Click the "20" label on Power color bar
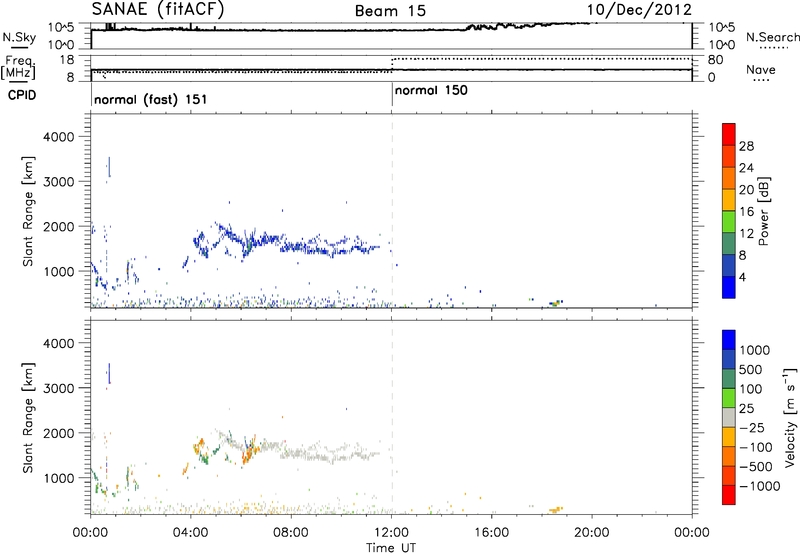800x554 pixels. [x=746, y=190]
